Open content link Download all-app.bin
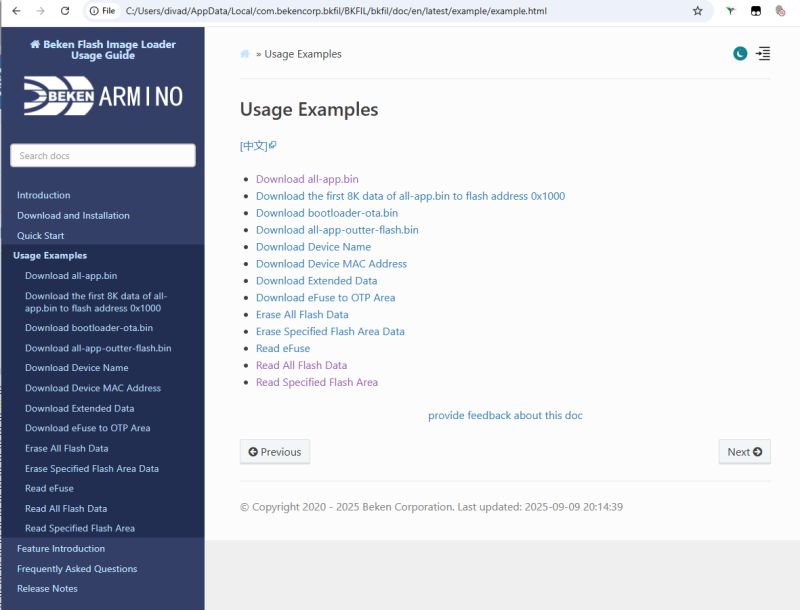This screenshot has height=610, width=800. [x=307, y=179]
